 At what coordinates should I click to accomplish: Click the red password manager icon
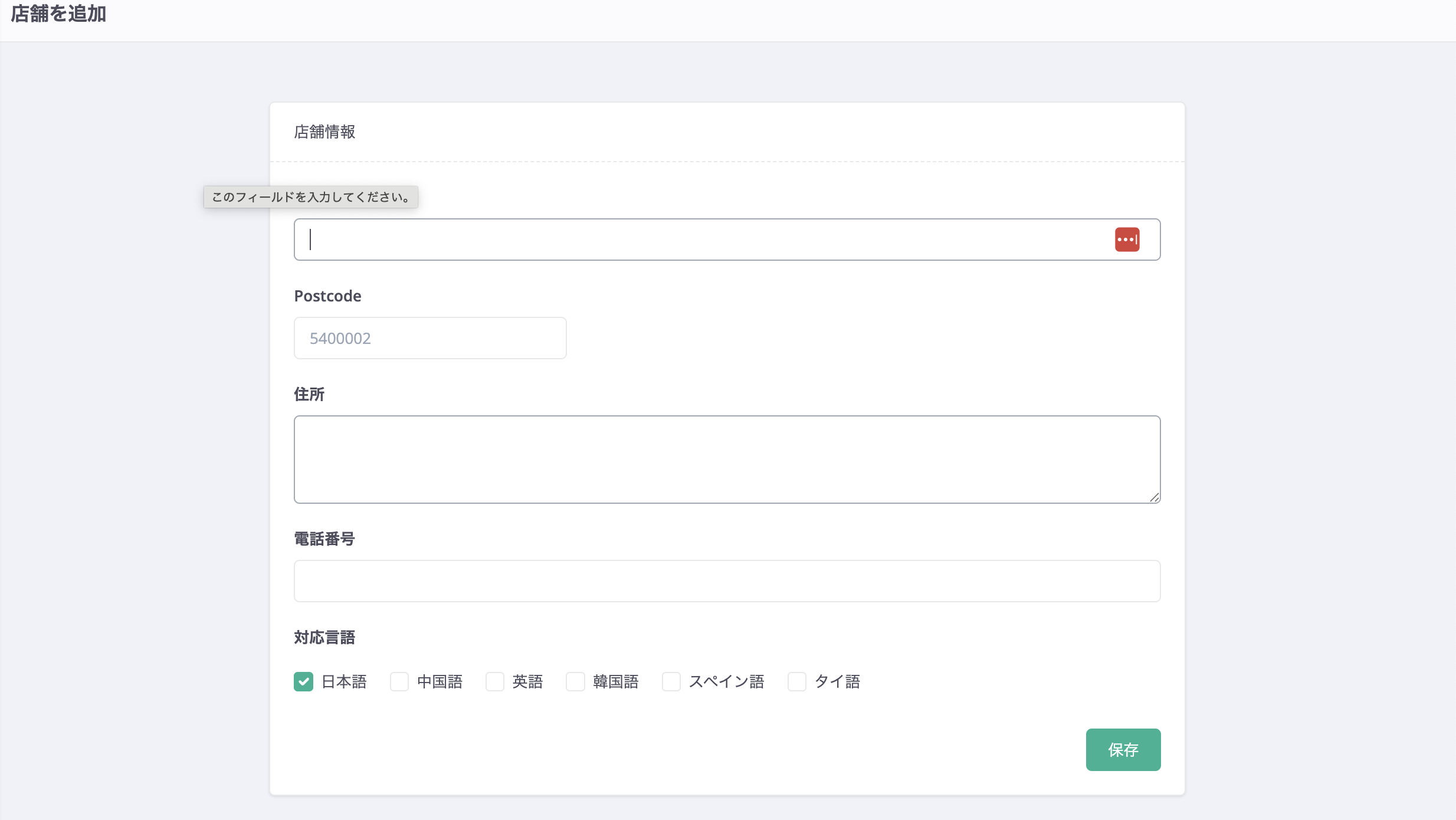(1127, 240)
